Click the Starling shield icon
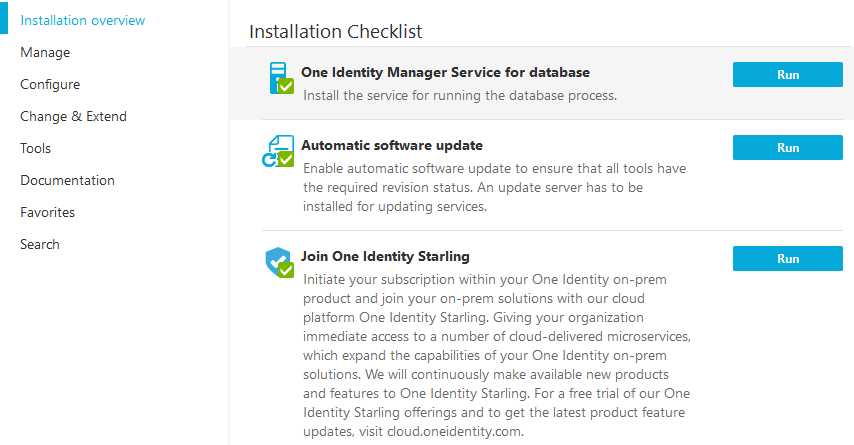The width and height of the screenshot is (854, 445). (x=278, y=263)
